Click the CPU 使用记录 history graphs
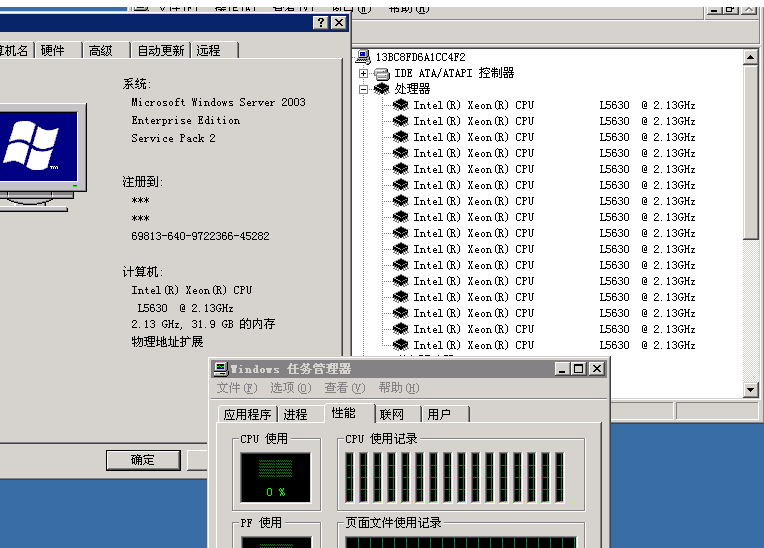The height and width of the screenshot is (548, 764). [x=455, y=477]
